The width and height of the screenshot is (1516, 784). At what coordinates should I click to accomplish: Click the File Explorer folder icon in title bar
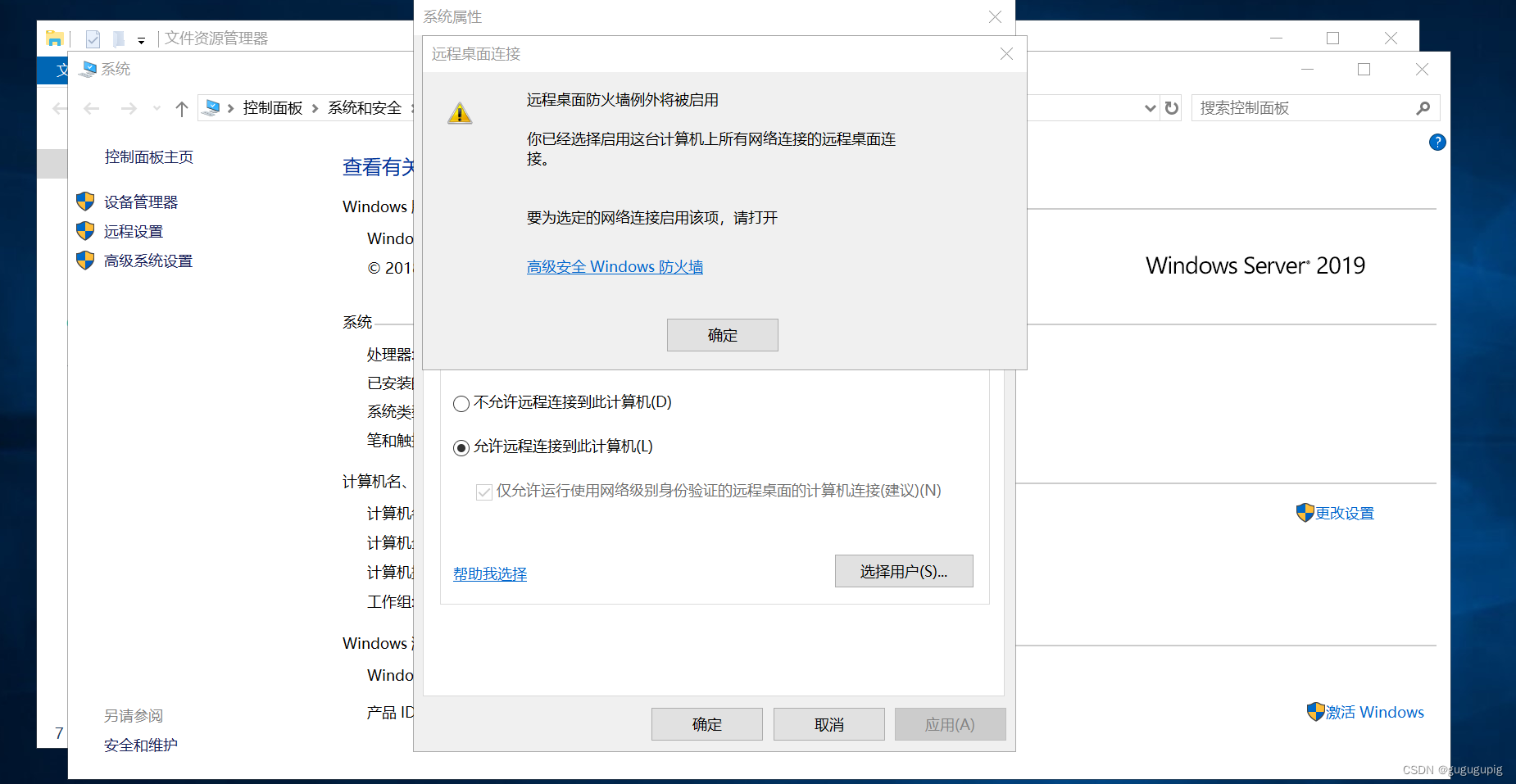(55, 39)
